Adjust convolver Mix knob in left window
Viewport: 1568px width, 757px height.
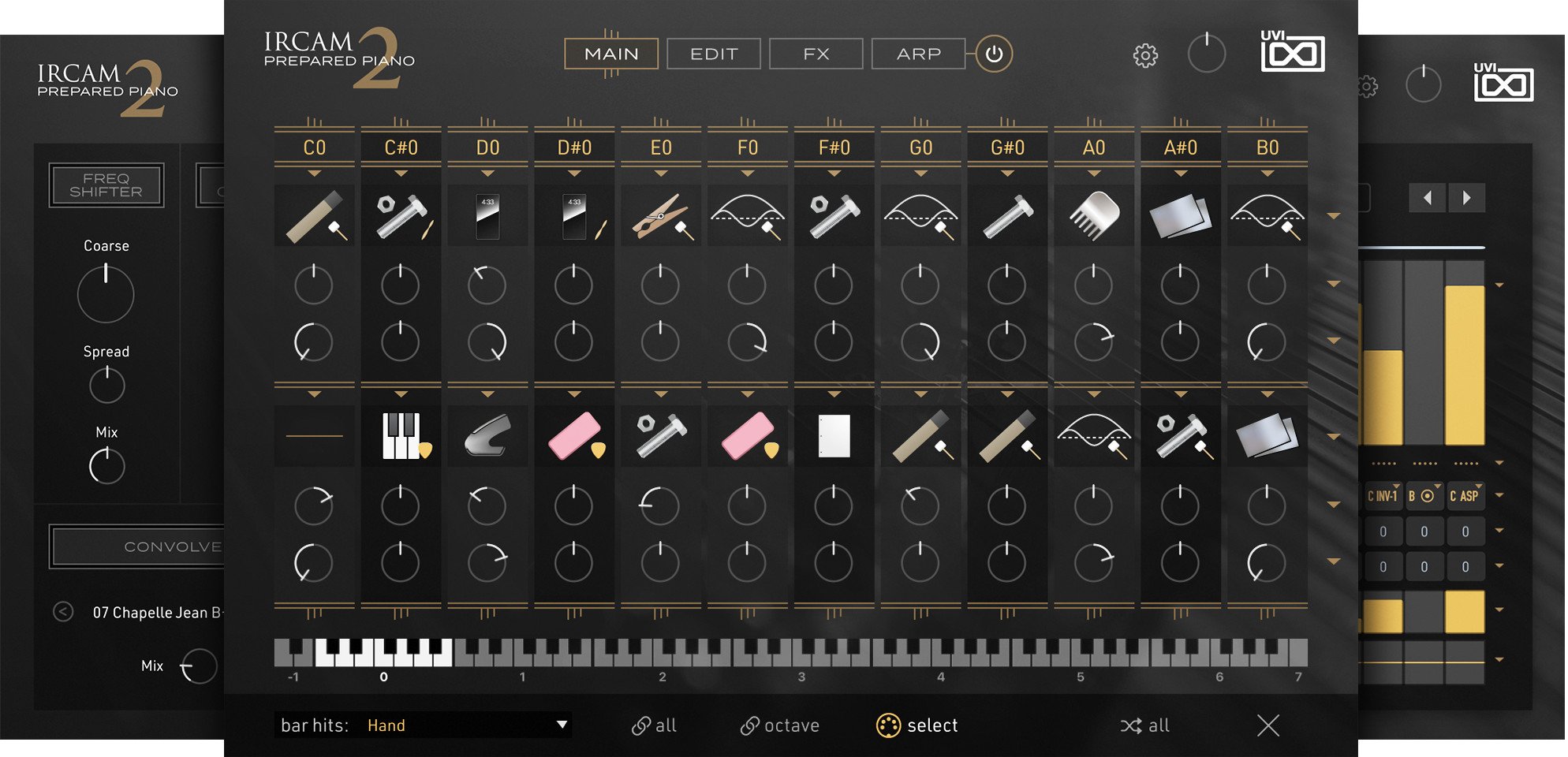pos(200,667)
